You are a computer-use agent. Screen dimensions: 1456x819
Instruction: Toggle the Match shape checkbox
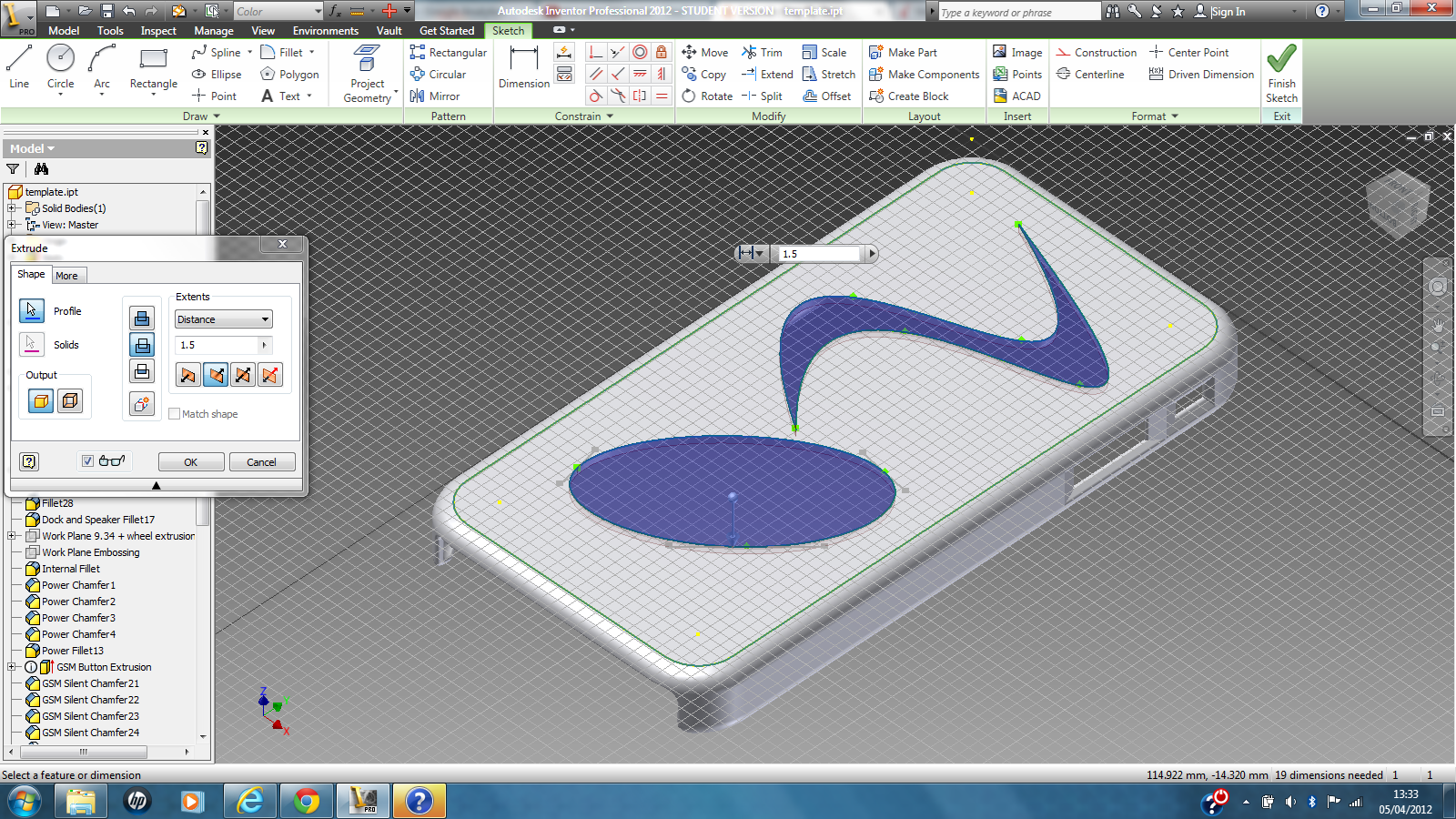click(174, 413)
